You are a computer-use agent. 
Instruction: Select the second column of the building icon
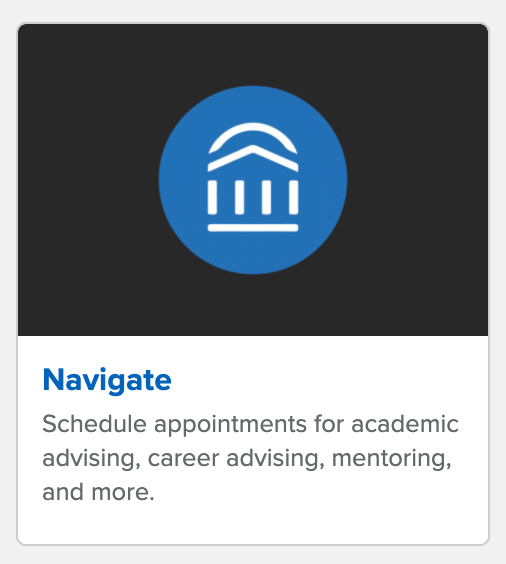click(240, 197)
